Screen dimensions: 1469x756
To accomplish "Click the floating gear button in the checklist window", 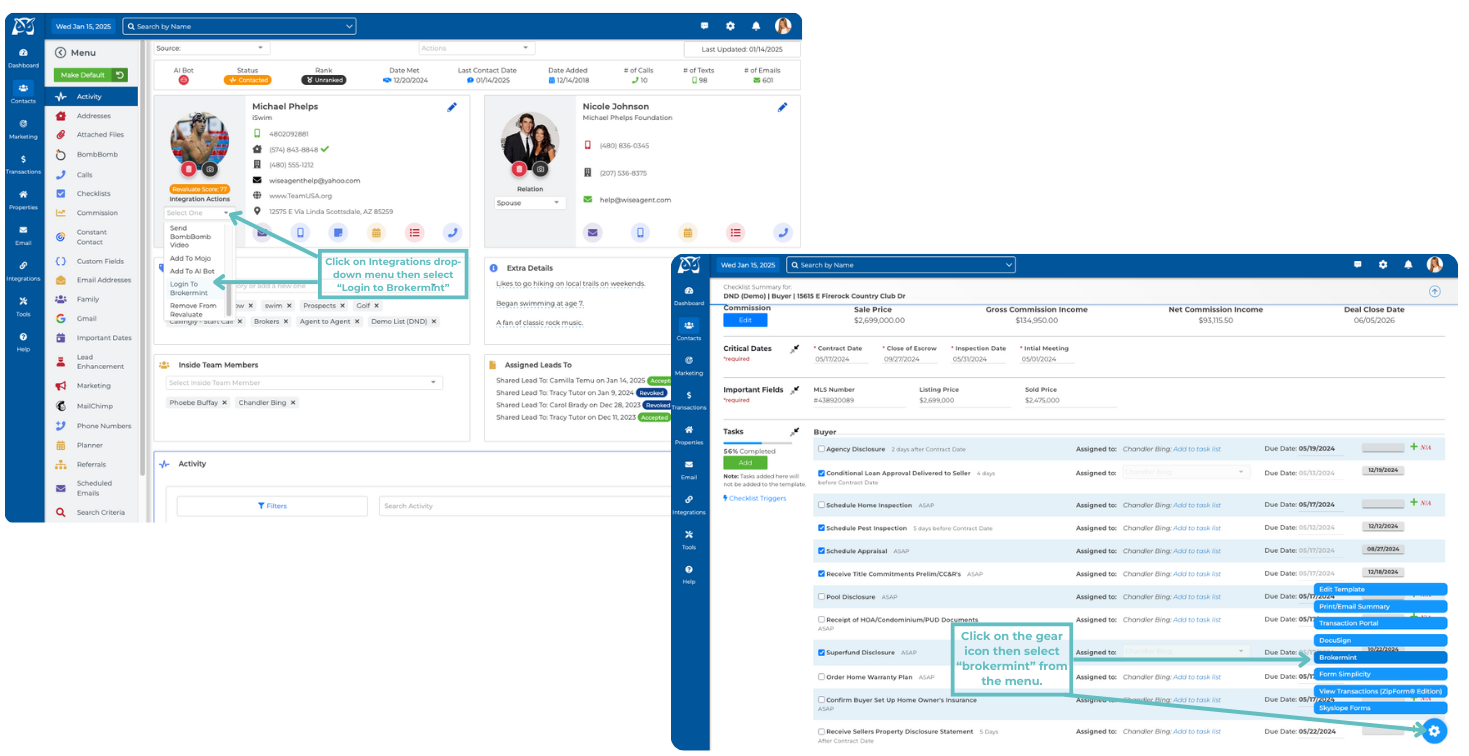I will point(1434,731).
